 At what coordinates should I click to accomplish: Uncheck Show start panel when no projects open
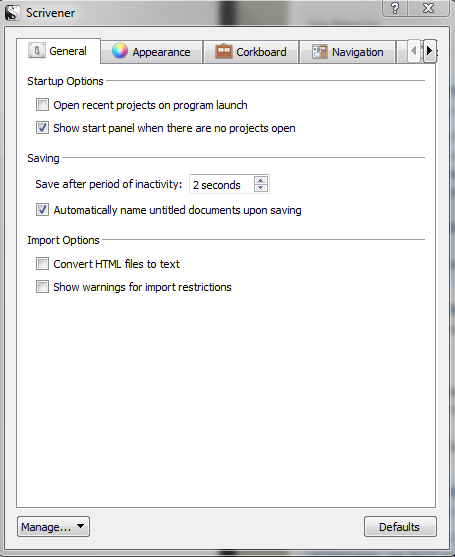(x=42, y=128)
